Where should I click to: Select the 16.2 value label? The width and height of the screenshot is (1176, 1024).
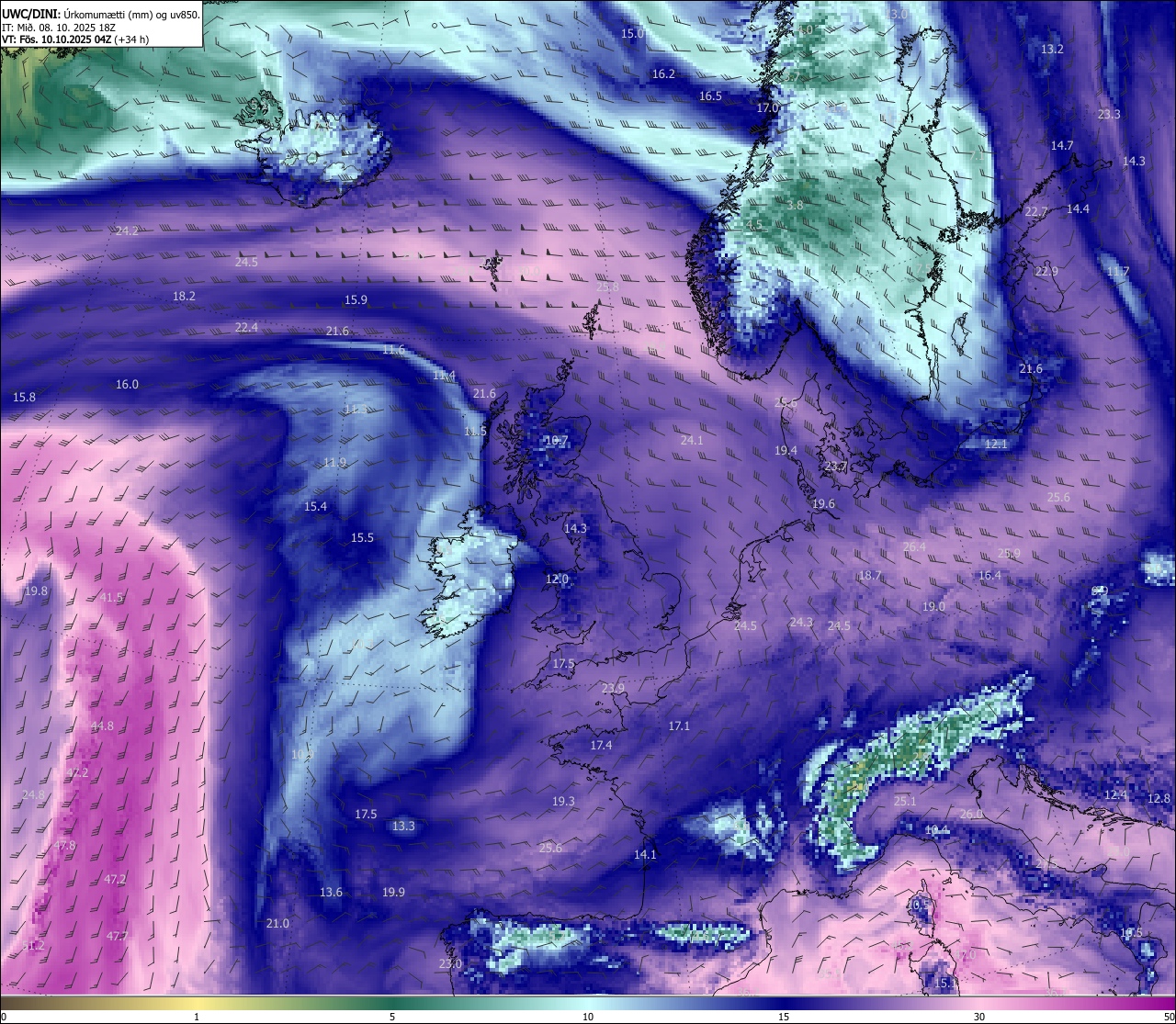pyautogui.click(x=663, y=73)
